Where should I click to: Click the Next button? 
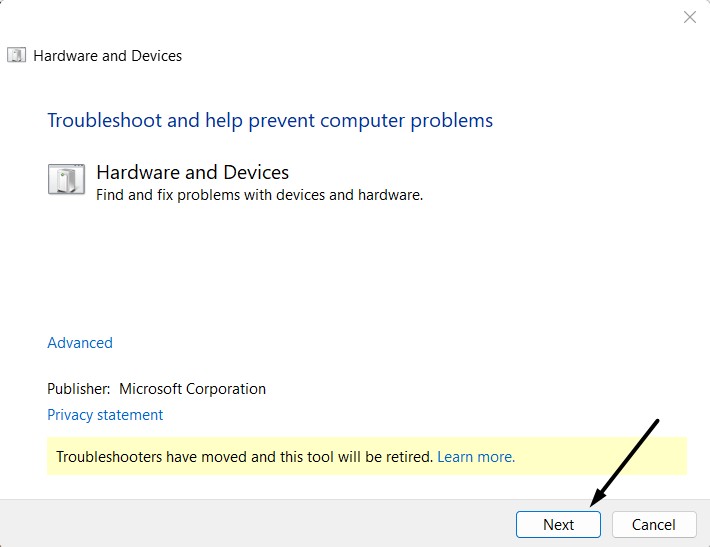558,524
